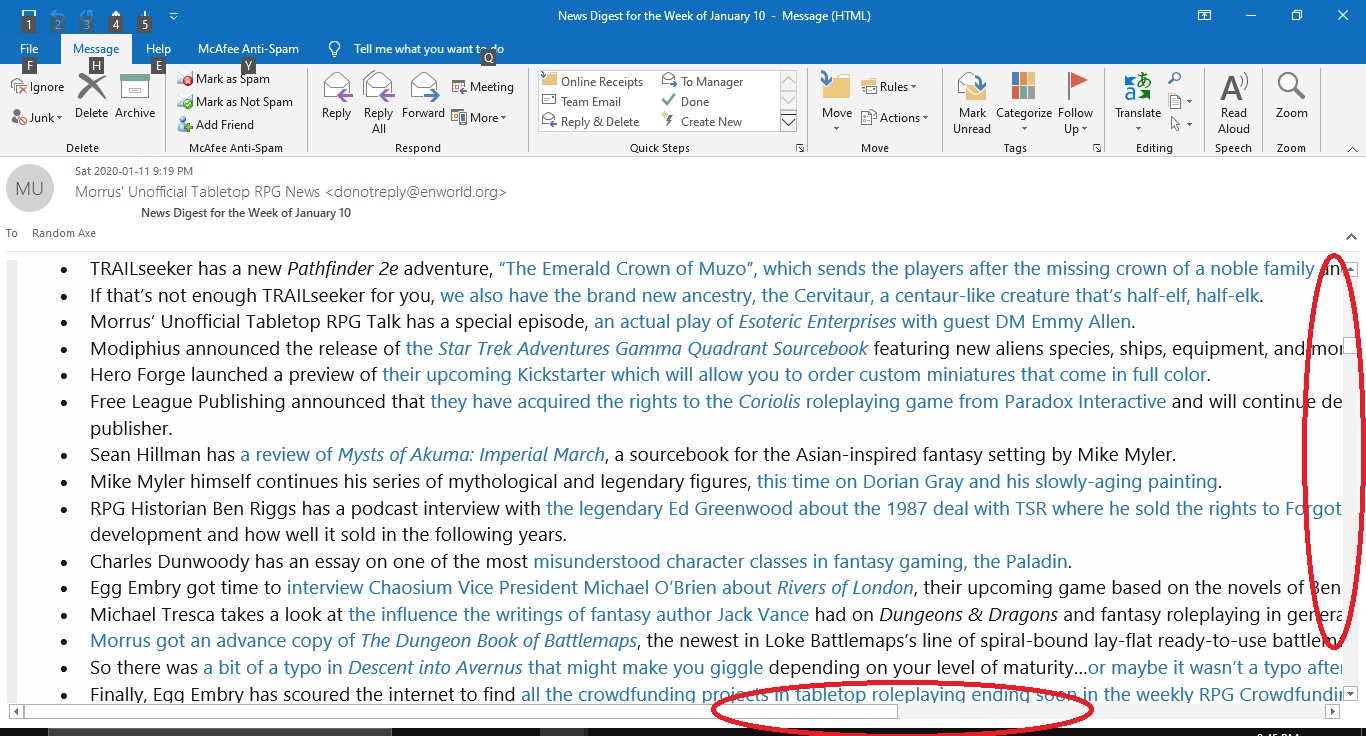Switch to the Message tab
Image resolution: width=1366 pixels, height=736 pixels.
(96, 49)
